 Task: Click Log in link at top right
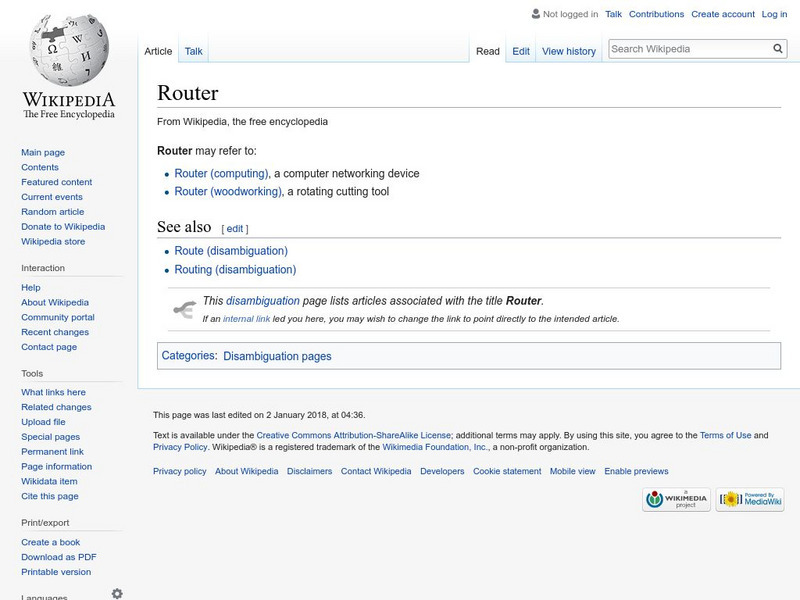(774, 14)
